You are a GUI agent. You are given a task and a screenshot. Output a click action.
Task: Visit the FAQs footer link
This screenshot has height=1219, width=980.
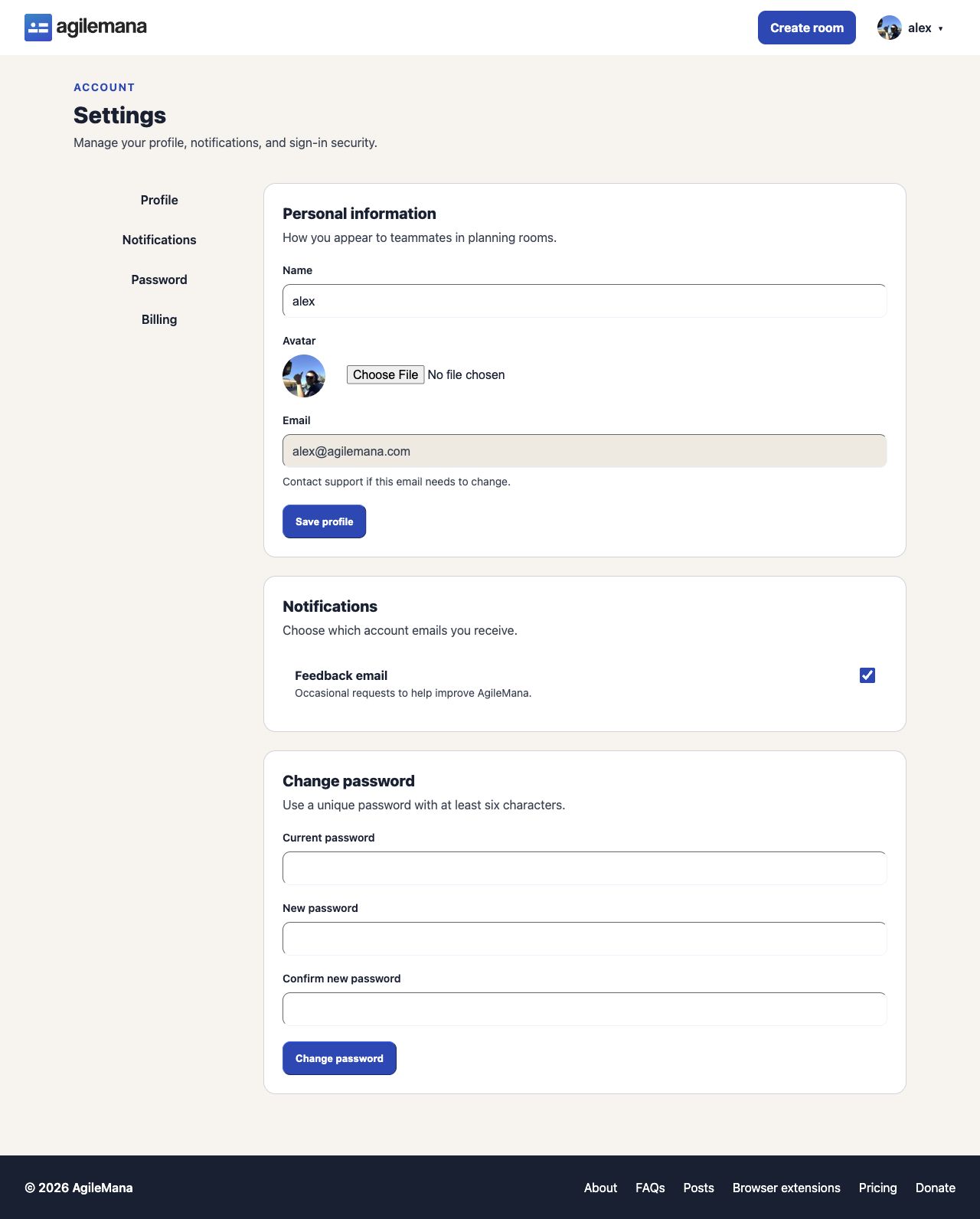(650, 1188)
